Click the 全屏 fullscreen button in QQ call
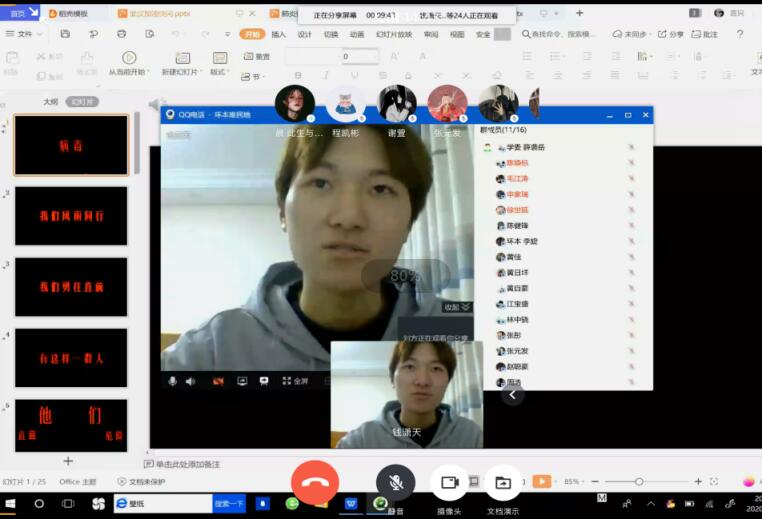 coord(295,381)
